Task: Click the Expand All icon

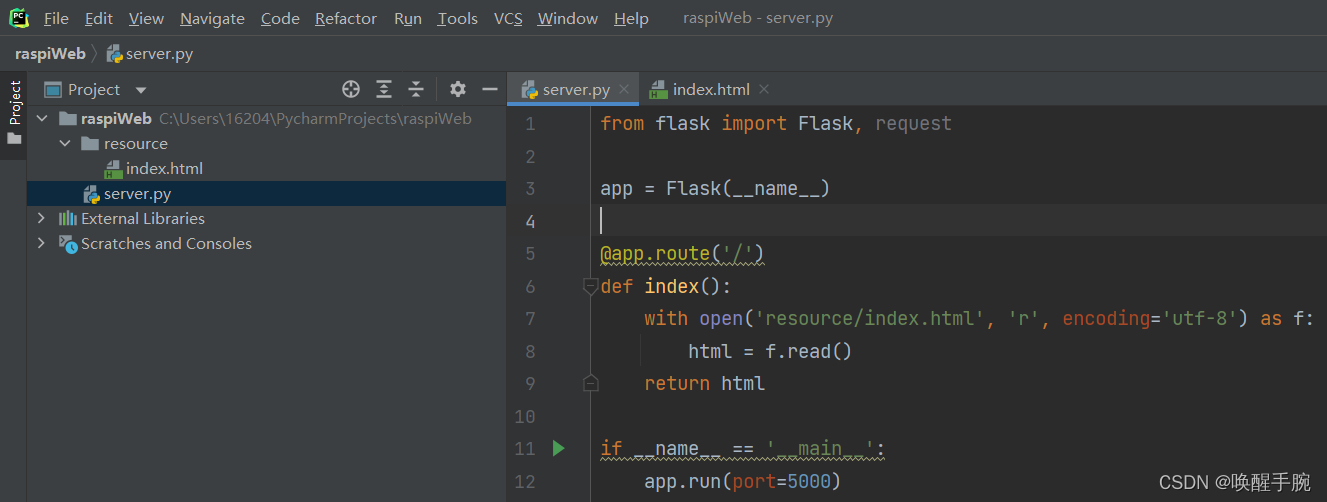Action: click(384, 89)
